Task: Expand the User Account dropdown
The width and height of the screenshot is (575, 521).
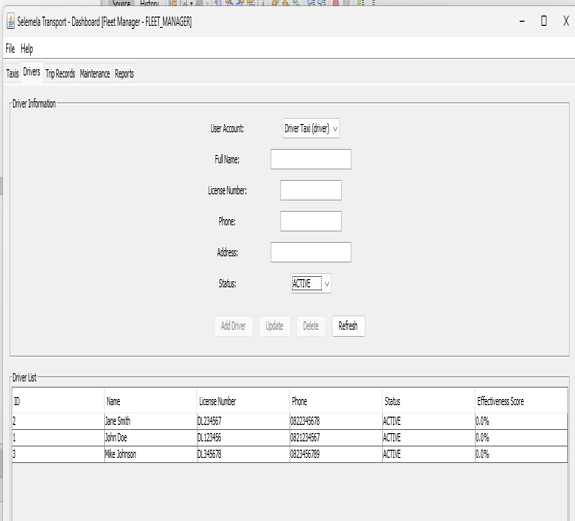Action: 311,128
